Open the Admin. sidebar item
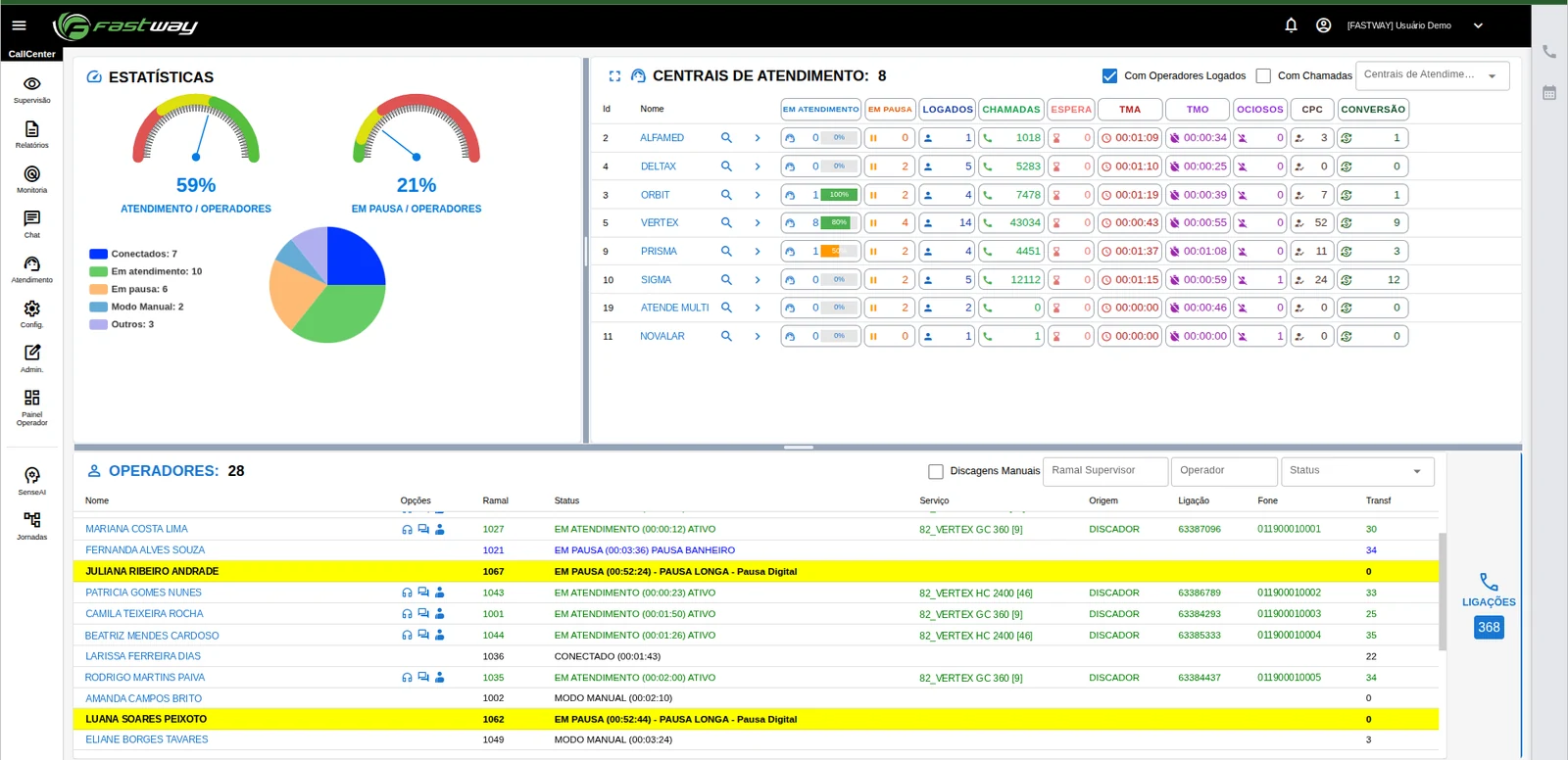Screen dimensions: 1568x760 pyautogui.click(x=31, y=359)
